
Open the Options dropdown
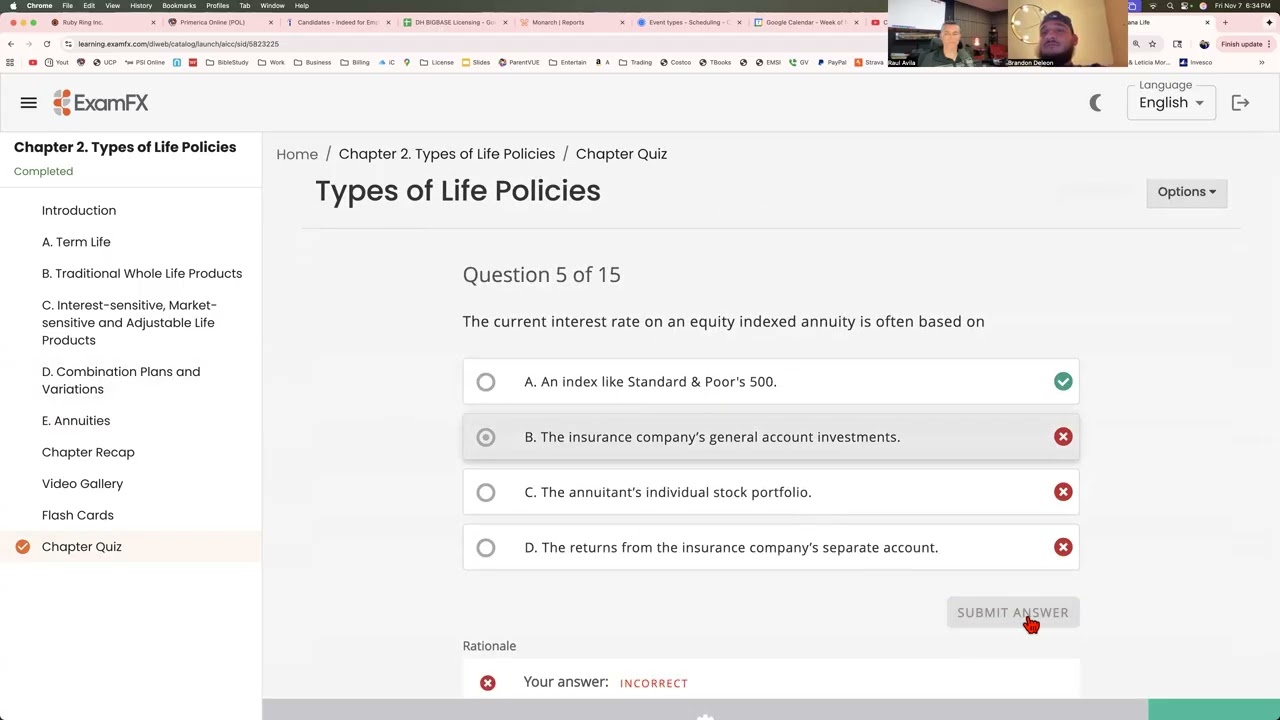1187,192
